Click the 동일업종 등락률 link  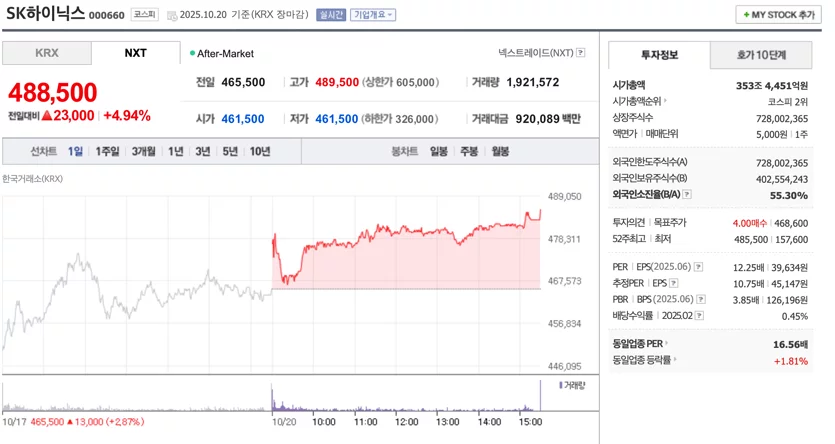(644, 360)
